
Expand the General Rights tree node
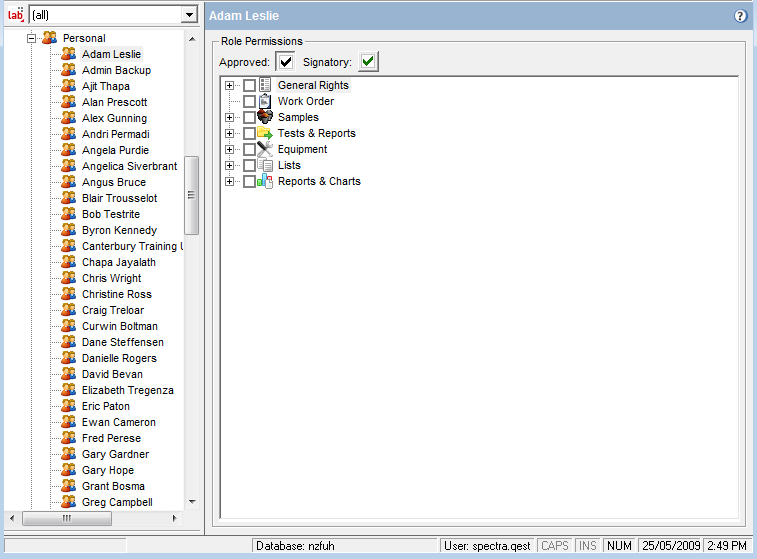(230, 86)
